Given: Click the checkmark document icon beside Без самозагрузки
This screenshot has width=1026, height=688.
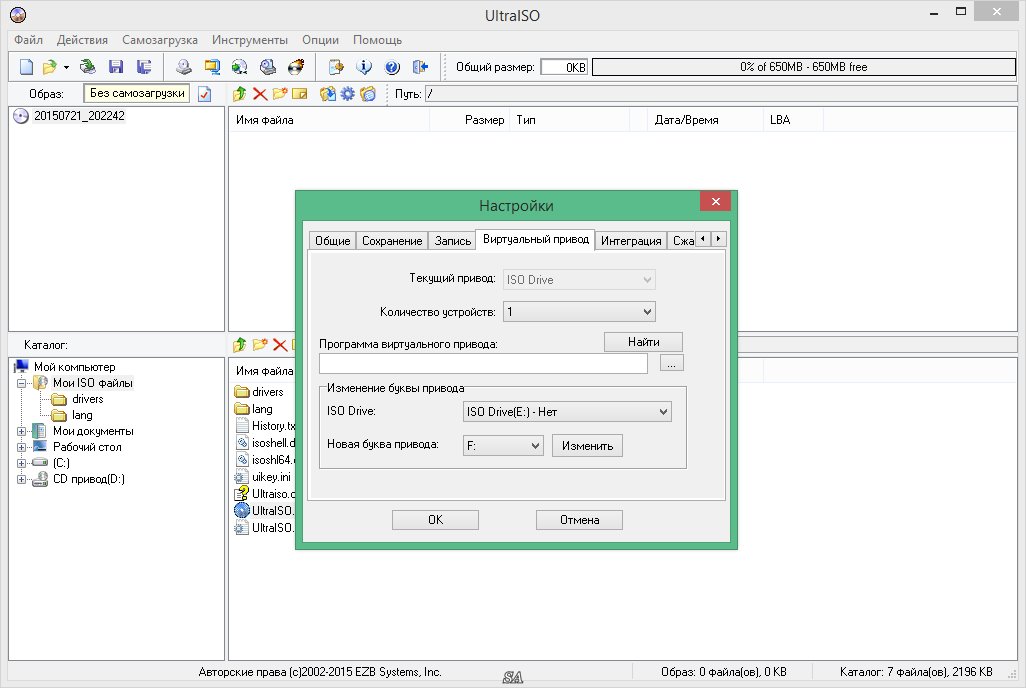Looking at the screenshot, I should pyautogui.click(x=205, y=94).
